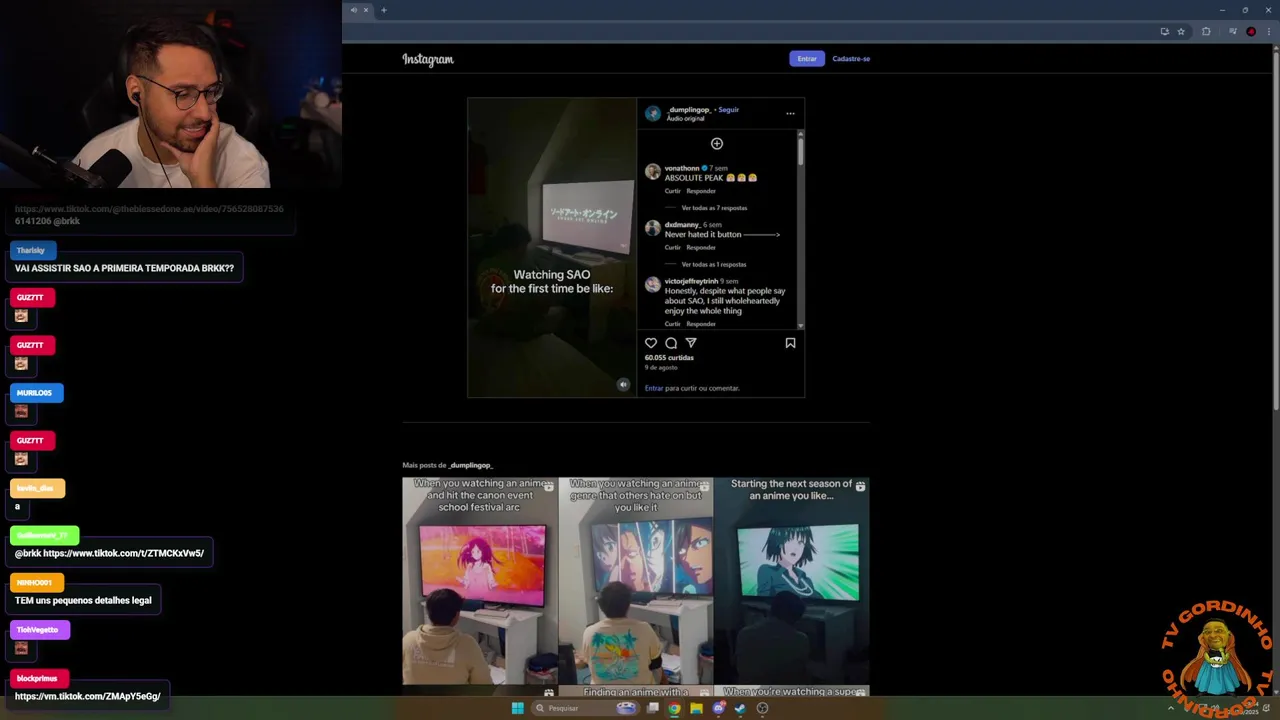Screen dimensions: 1280x720
Task: Open dxdmanny_'s profile picture
Action: [653, 228]
